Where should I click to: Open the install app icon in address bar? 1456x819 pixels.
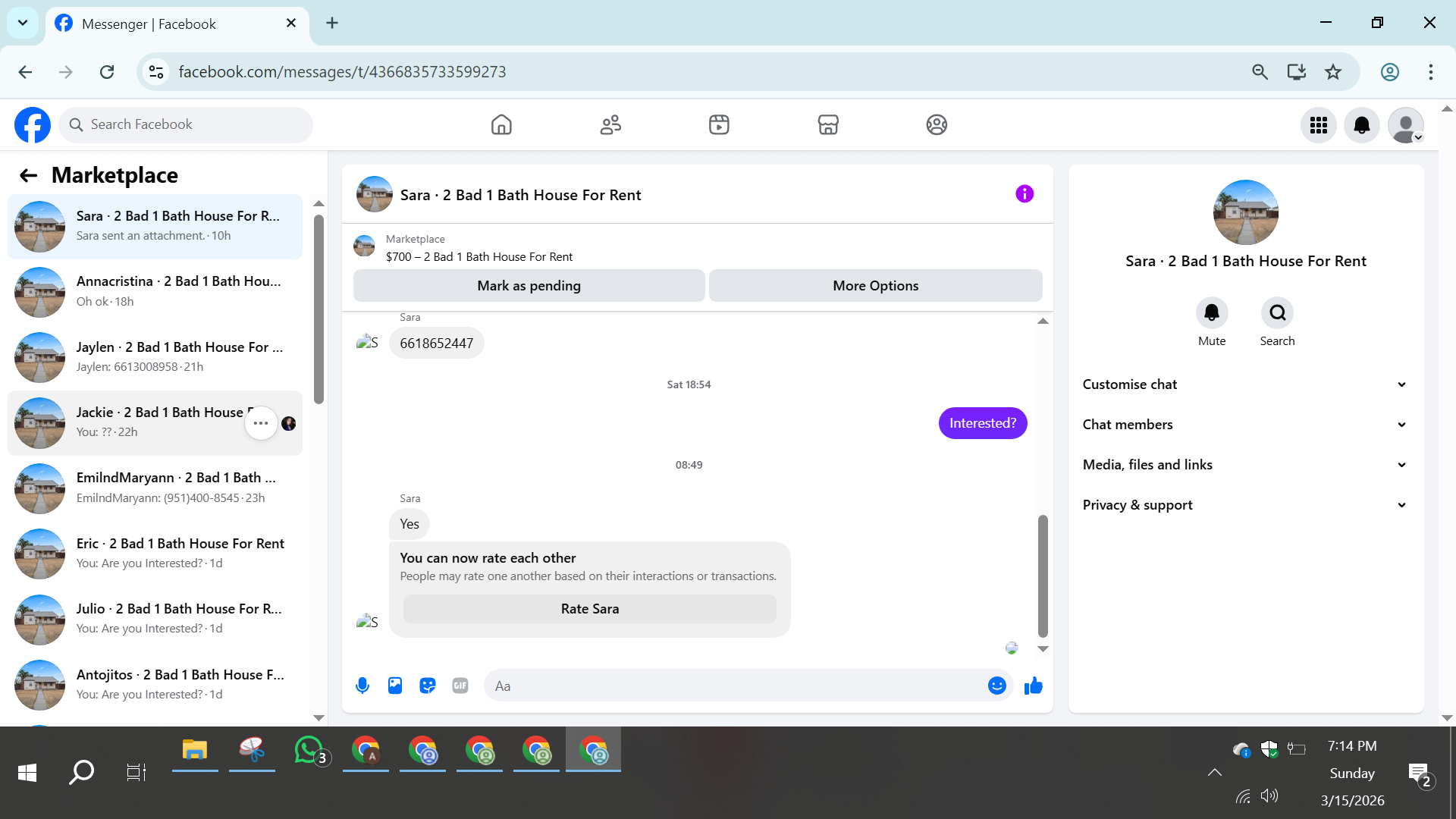point(1297,72)
